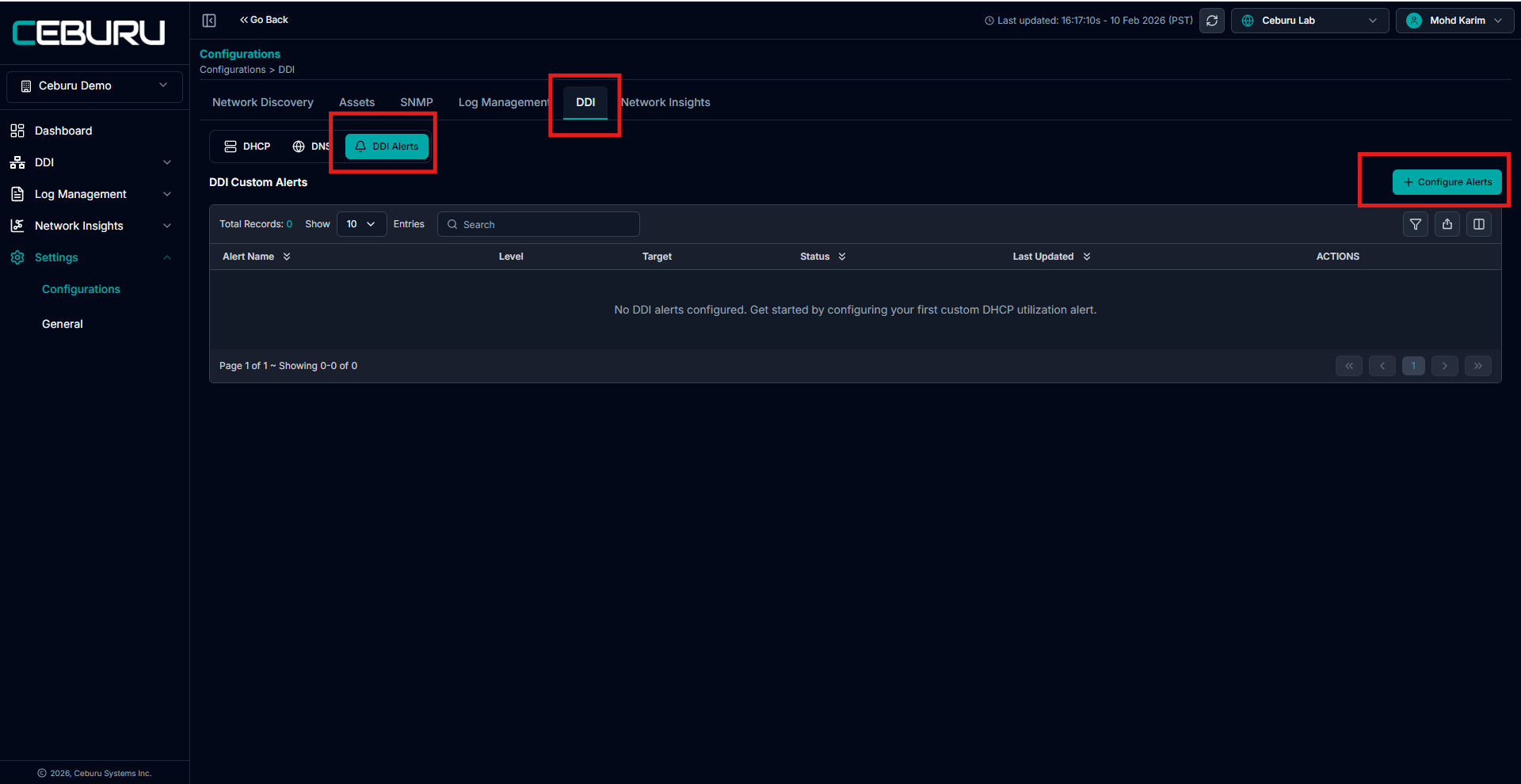Collapse the sidebar panel icon
This screenshot has width=1521, height=784.
(x=209, y=21)
